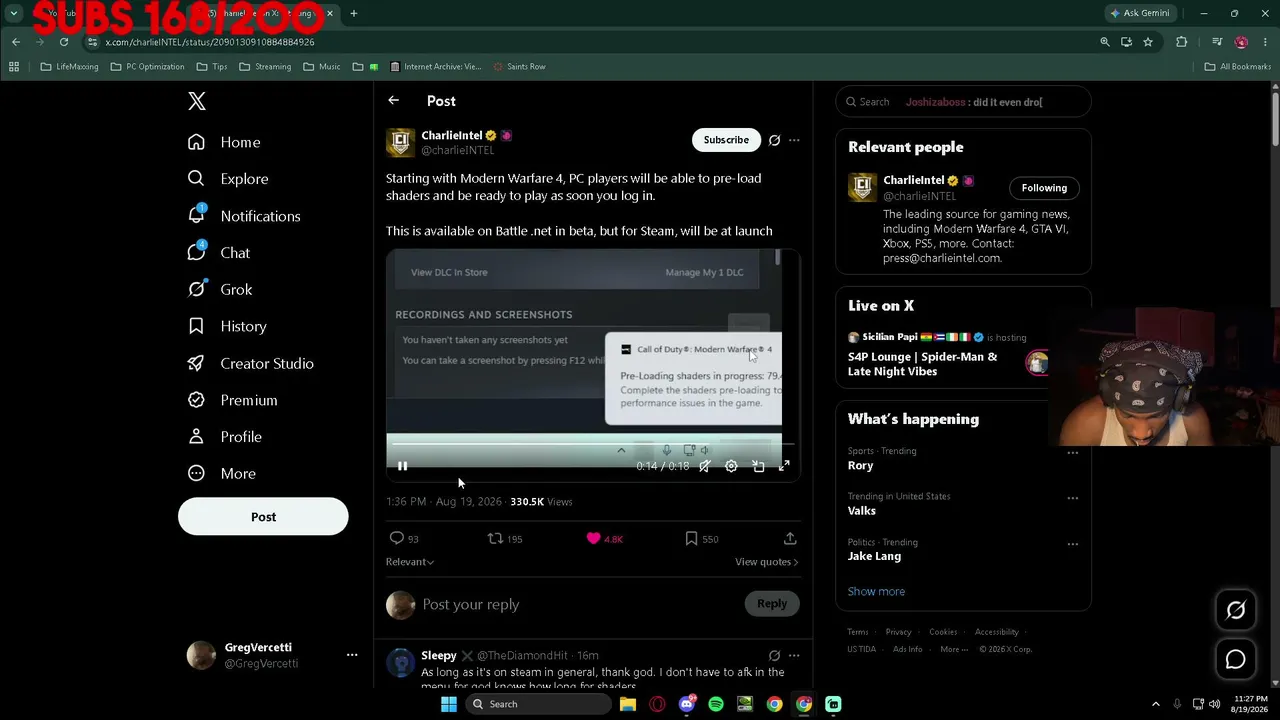This screenshot has width=1280, height=720.
Task: Click the sidebar Post button
Action: pos(263,517)
